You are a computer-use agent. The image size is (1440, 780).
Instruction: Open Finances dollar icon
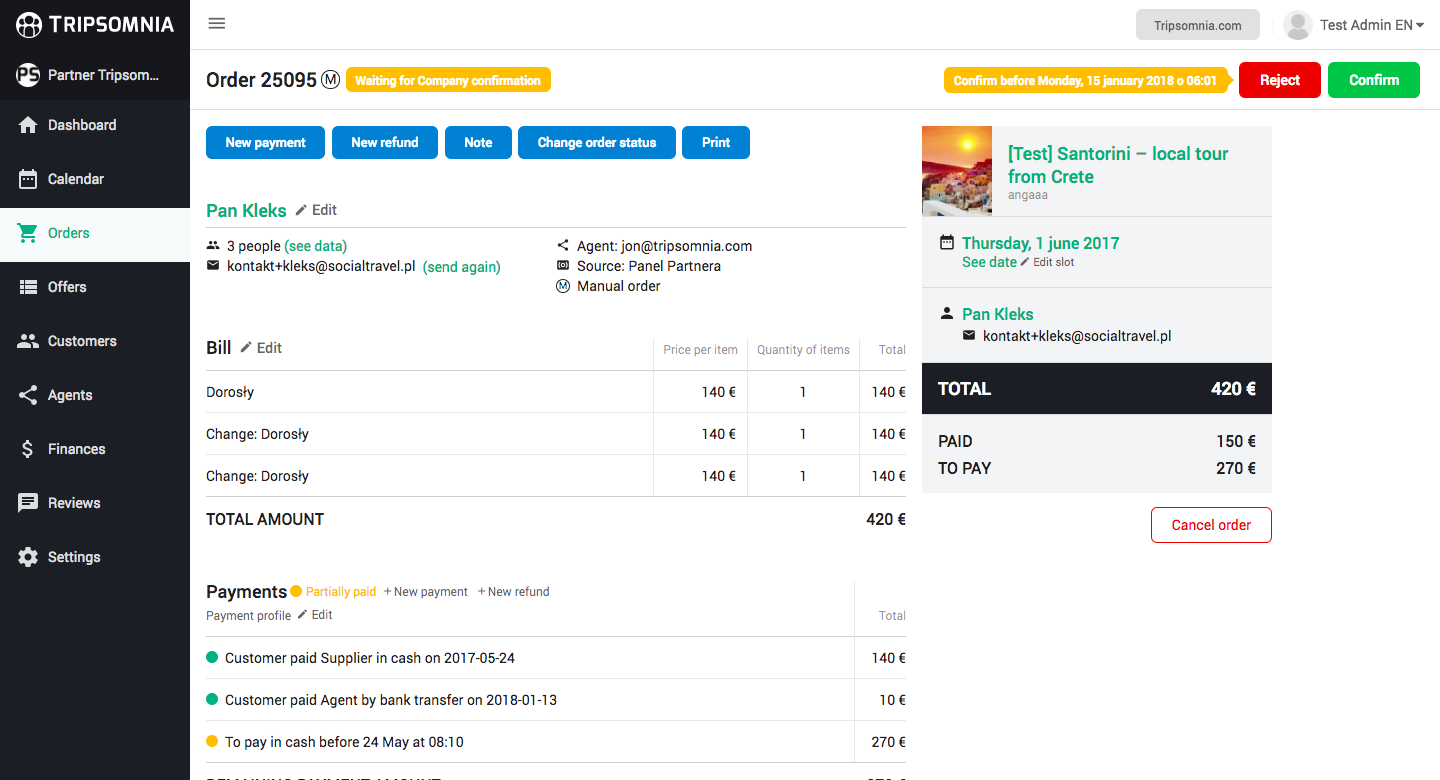(x=28, y=449)
